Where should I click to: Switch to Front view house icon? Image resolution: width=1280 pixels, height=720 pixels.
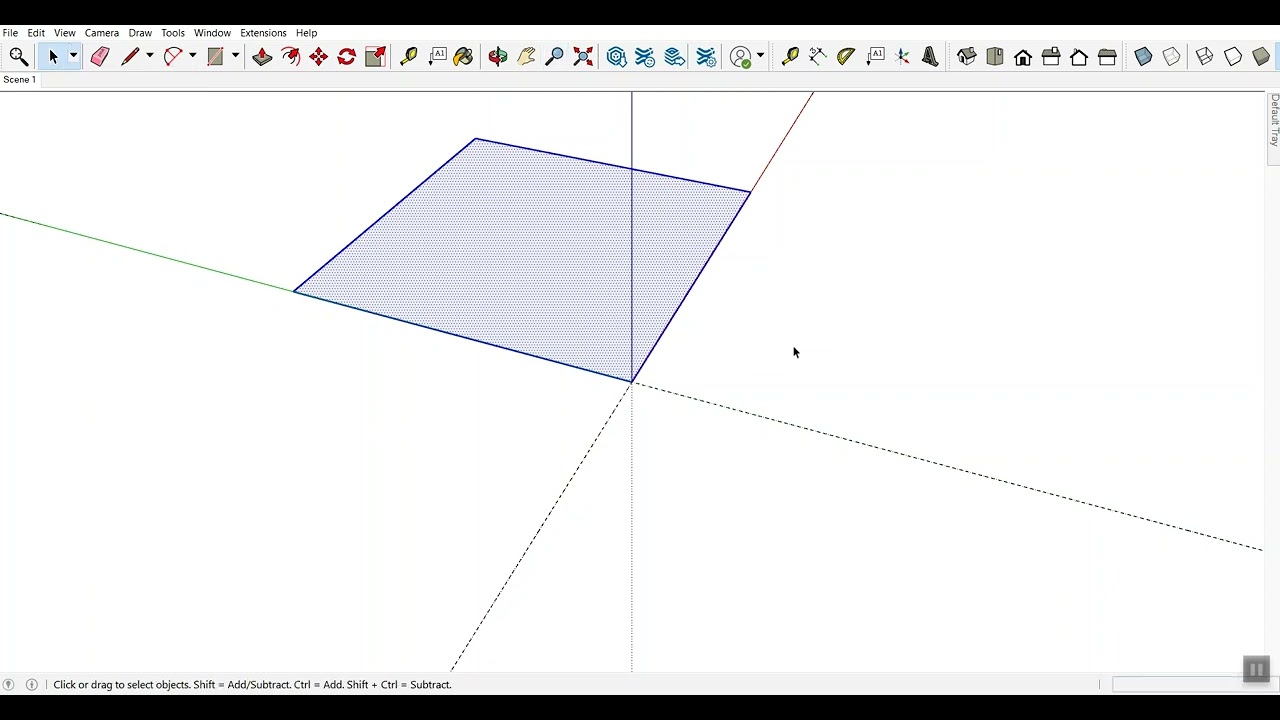(1023, 57)
